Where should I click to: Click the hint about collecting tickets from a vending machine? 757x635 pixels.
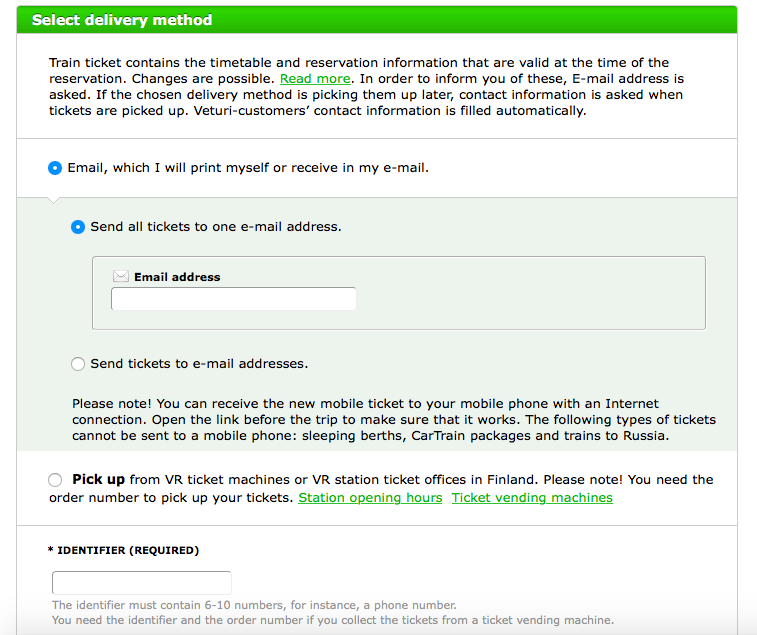pyautogui.click(x=332, y=620)
